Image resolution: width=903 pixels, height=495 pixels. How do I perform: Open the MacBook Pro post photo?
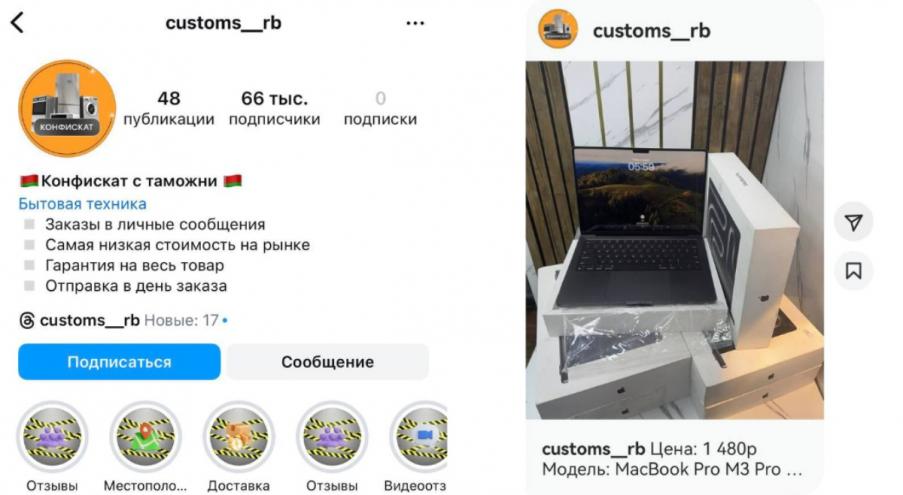674,240
